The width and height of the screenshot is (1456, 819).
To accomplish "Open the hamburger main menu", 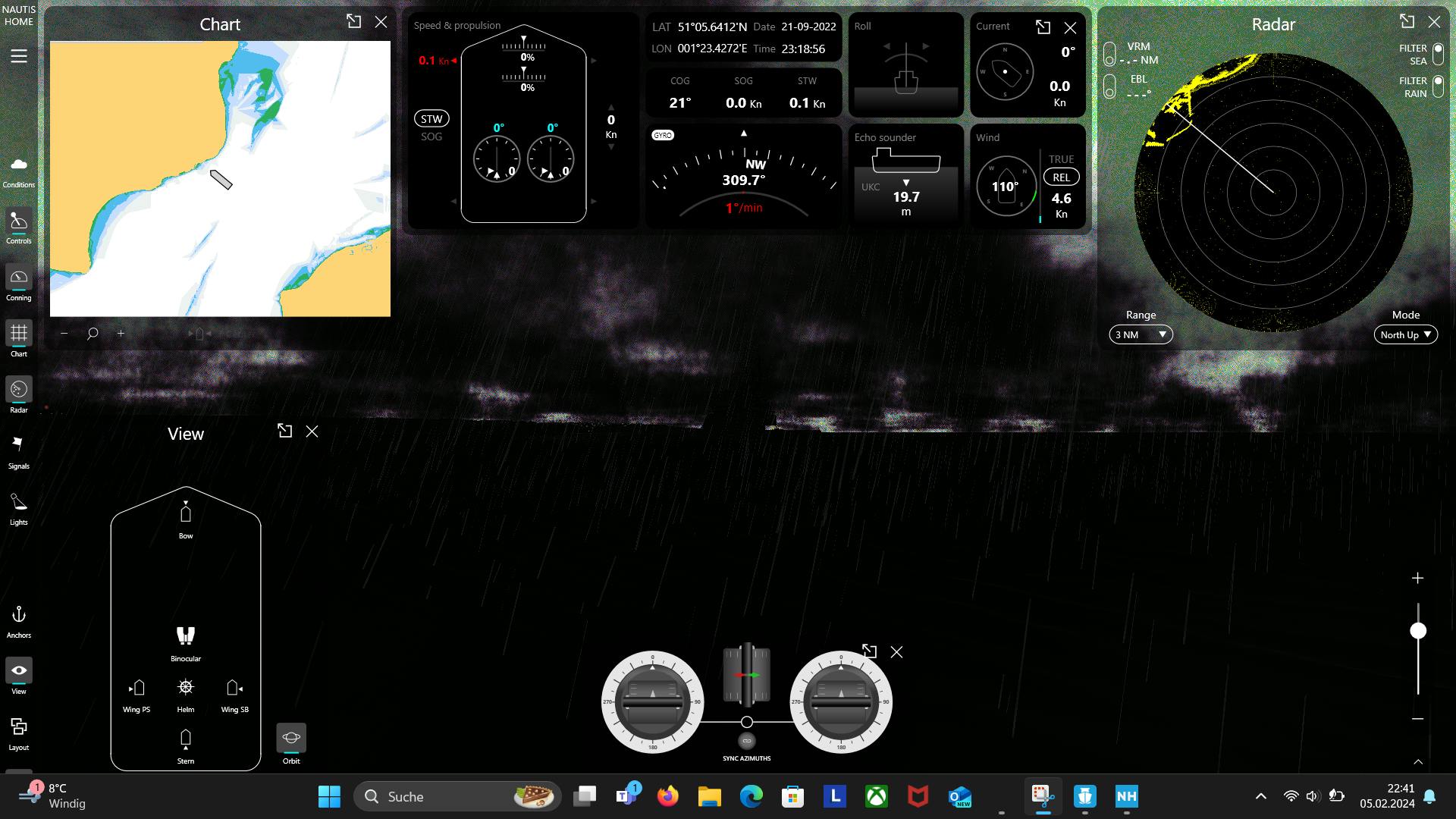I will click(x=19, y=56).
